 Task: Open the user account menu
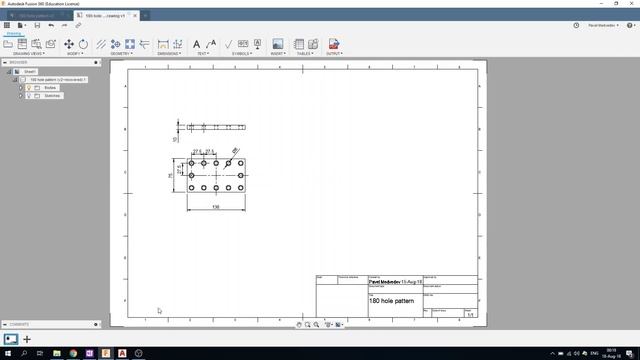pos(603,25)
